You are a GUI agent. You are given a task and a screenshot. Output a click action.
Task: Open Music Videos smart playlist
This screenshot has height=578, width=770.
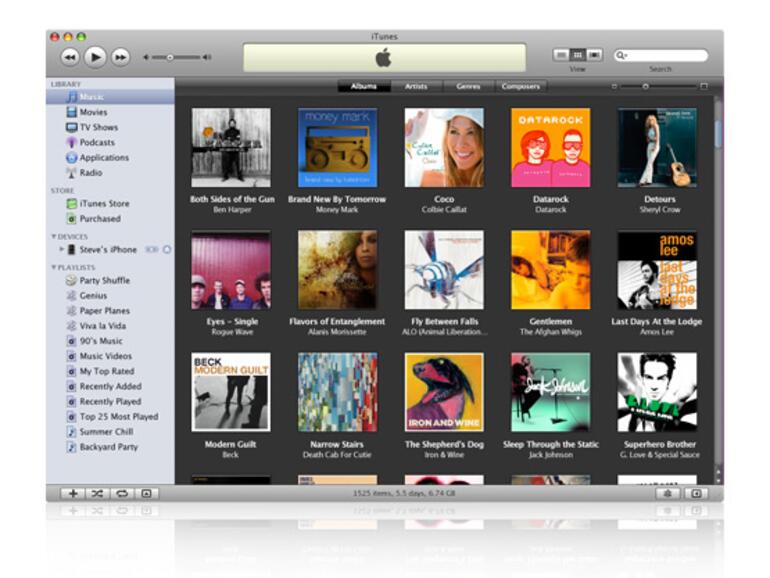110,356
